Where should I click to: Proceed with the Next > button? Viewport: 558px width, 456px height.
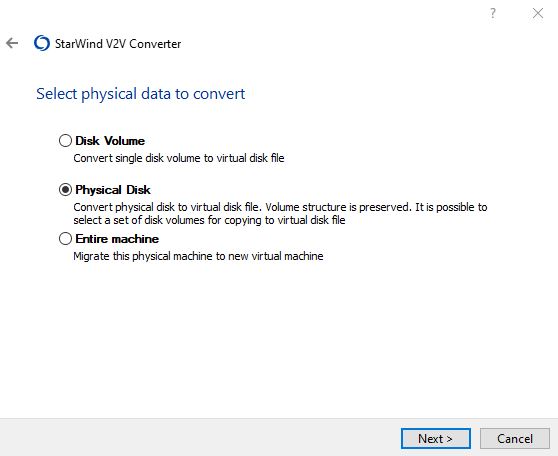[436, 438]
